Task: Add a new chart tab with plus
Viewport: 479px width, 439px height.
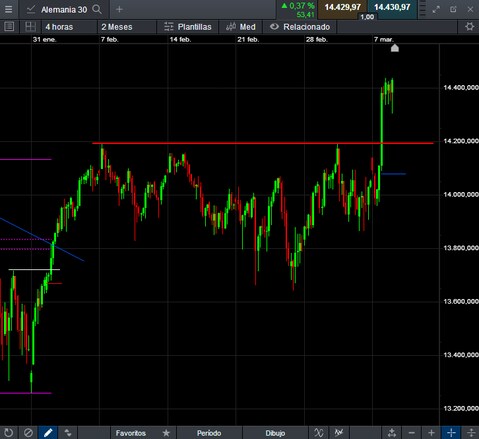Action: [x=119, y=9]
